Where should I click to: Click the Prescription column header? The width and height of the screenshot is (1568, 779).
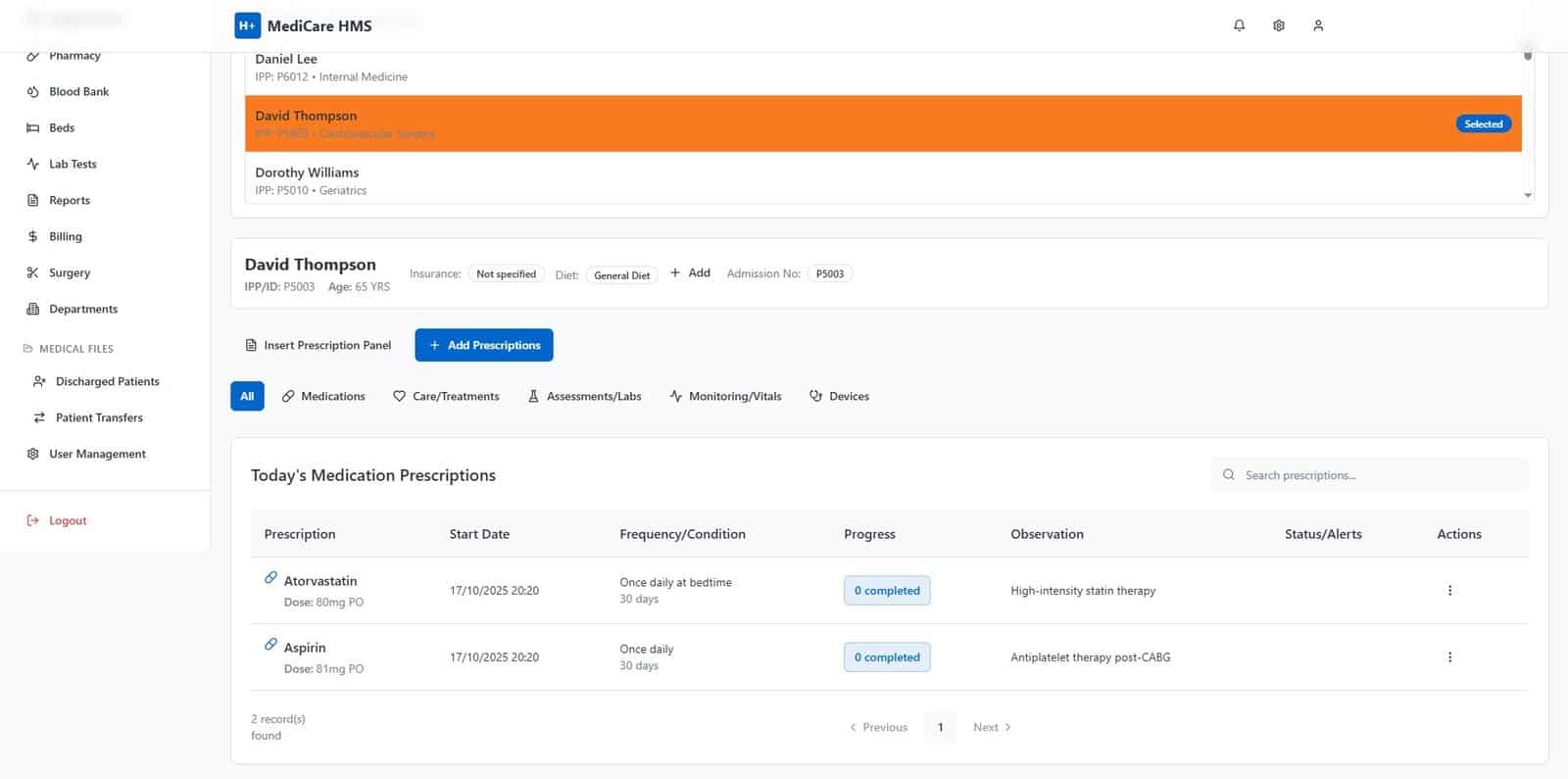(x=300, y=535)
